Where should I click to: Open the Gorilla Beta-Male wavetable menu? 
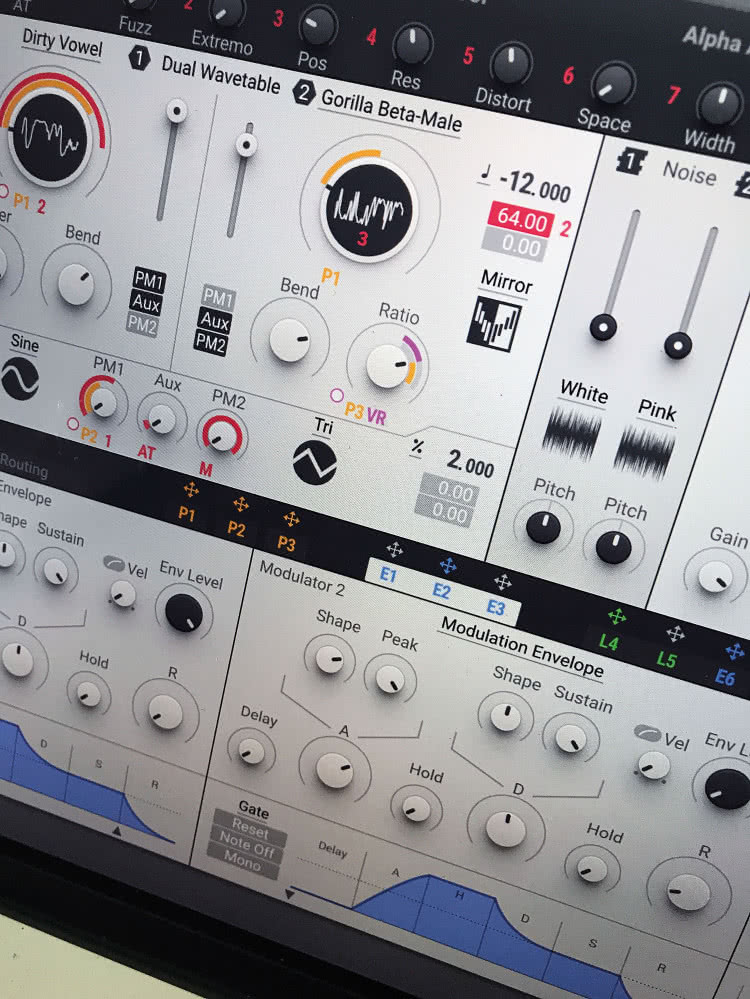coord(391,108)
